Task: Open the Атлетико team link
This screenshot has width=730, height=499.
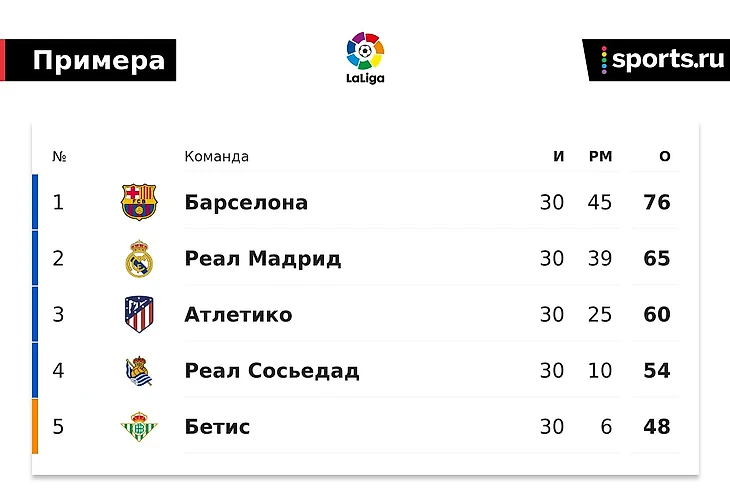Action: coord(238,315)
